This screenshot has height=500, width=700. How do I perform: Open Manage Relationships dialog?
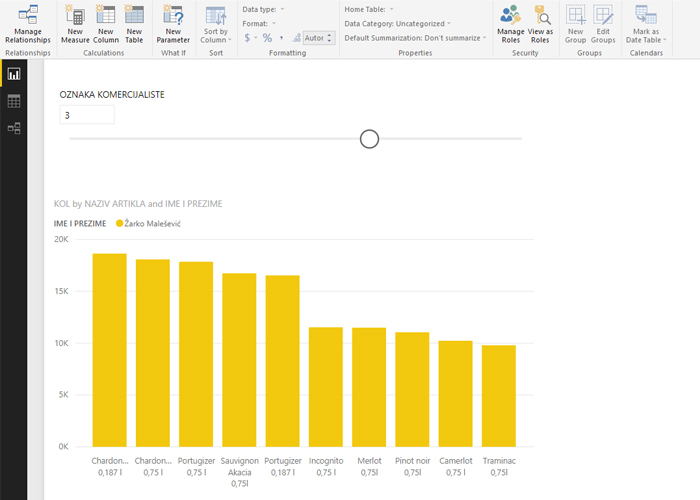[27, 22]
